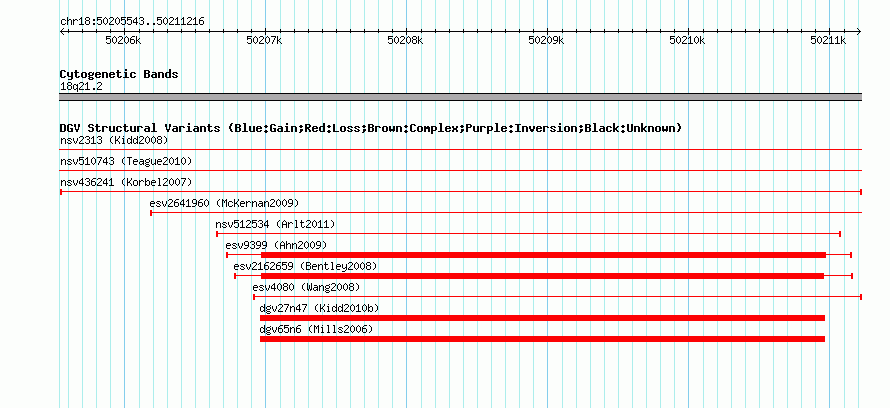Click the 50207k ruler mark
The height and width of the screenshot is (408, 890).
(265, 40)
